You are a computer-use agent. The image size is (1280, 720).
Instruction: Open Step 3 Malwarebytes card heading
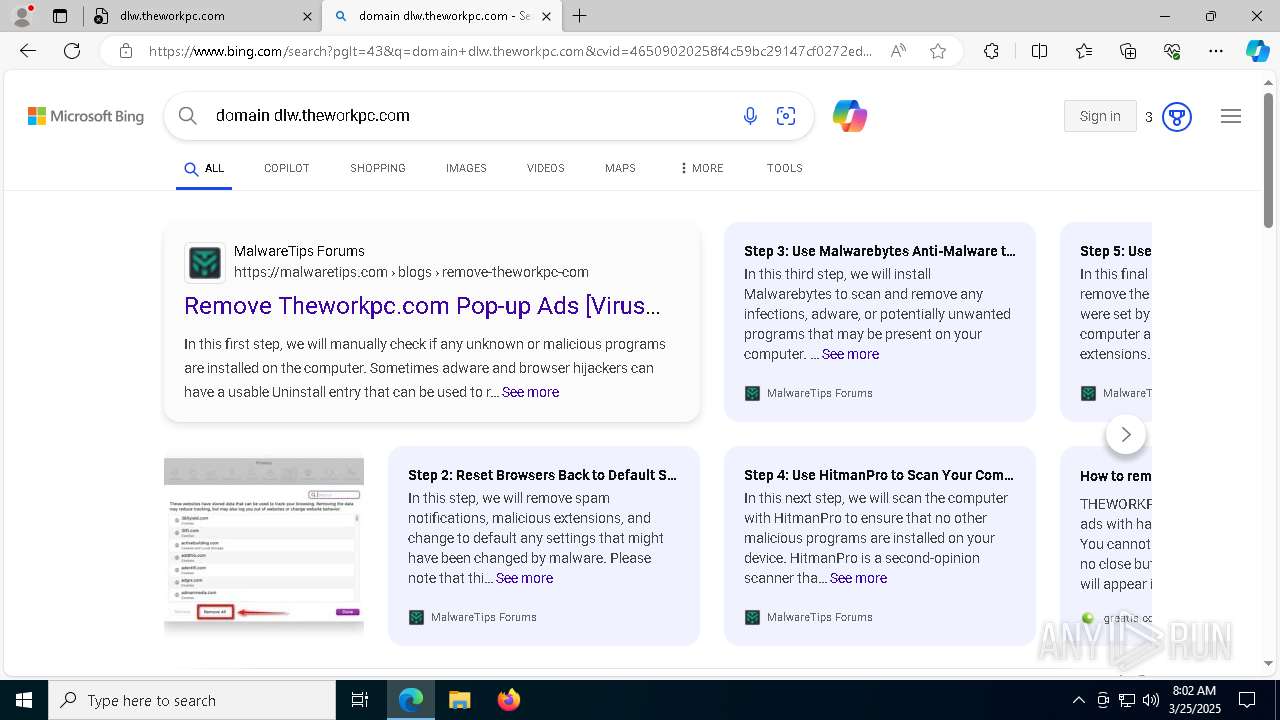click(x=880, y=251)
